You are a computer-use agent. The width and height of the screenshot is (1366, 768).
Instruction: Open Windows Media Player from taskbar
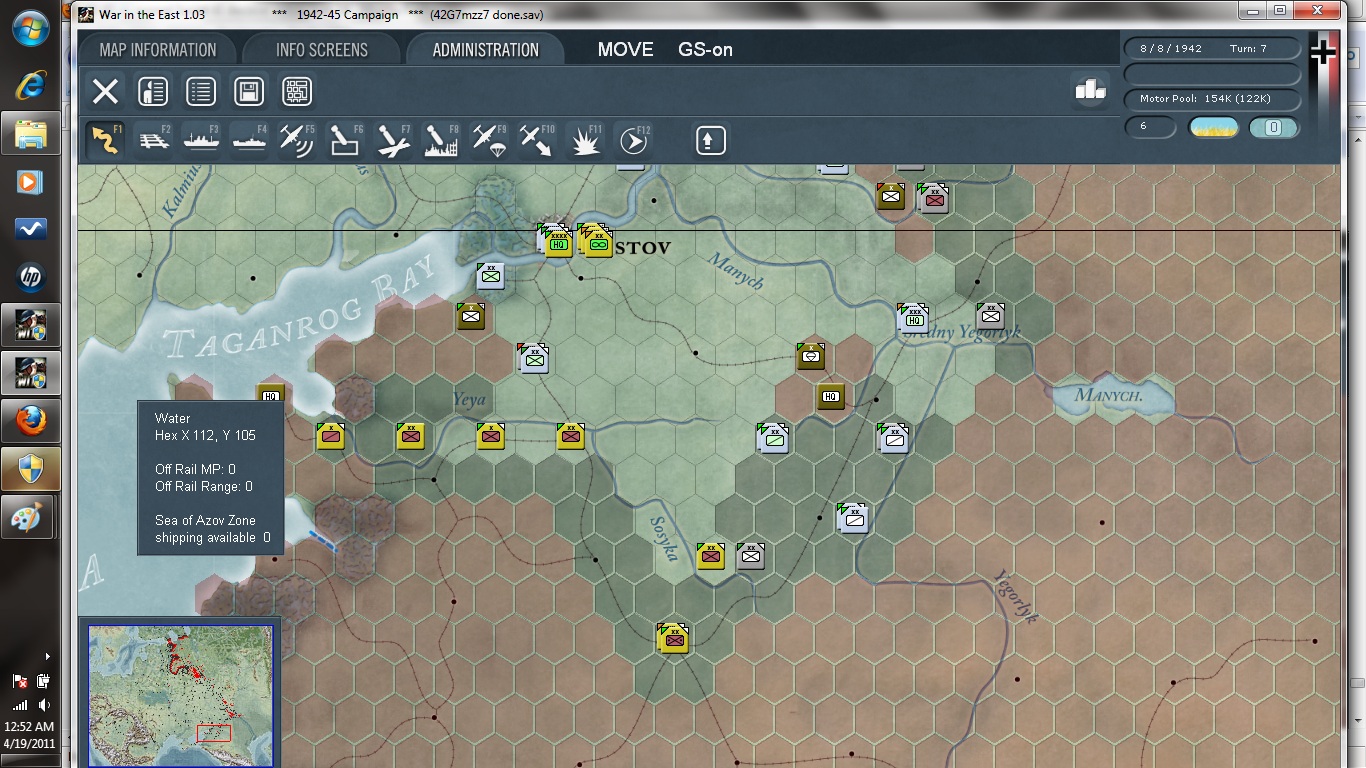click(31, 181)
